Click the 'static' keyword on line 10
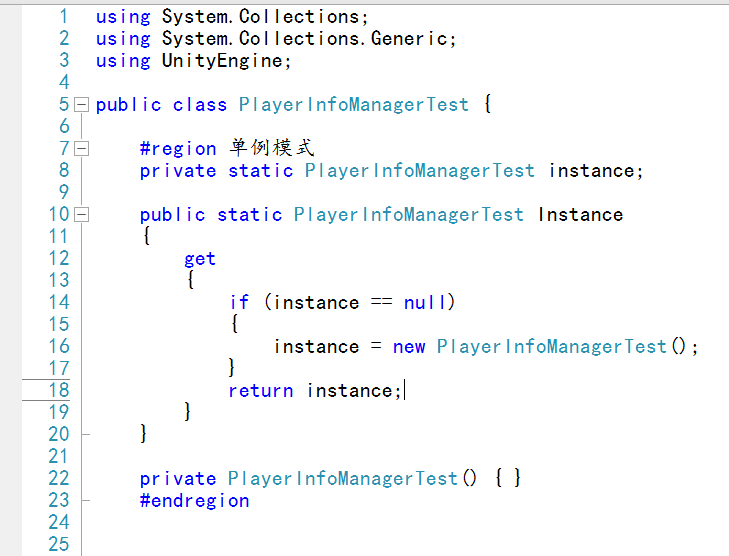 pos(250,215)
